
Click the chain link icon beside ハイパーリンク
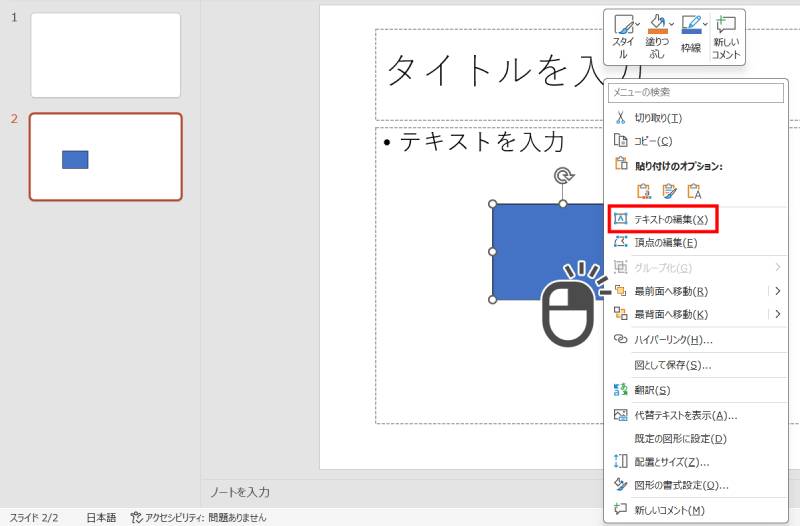click(x=620, y=339)
